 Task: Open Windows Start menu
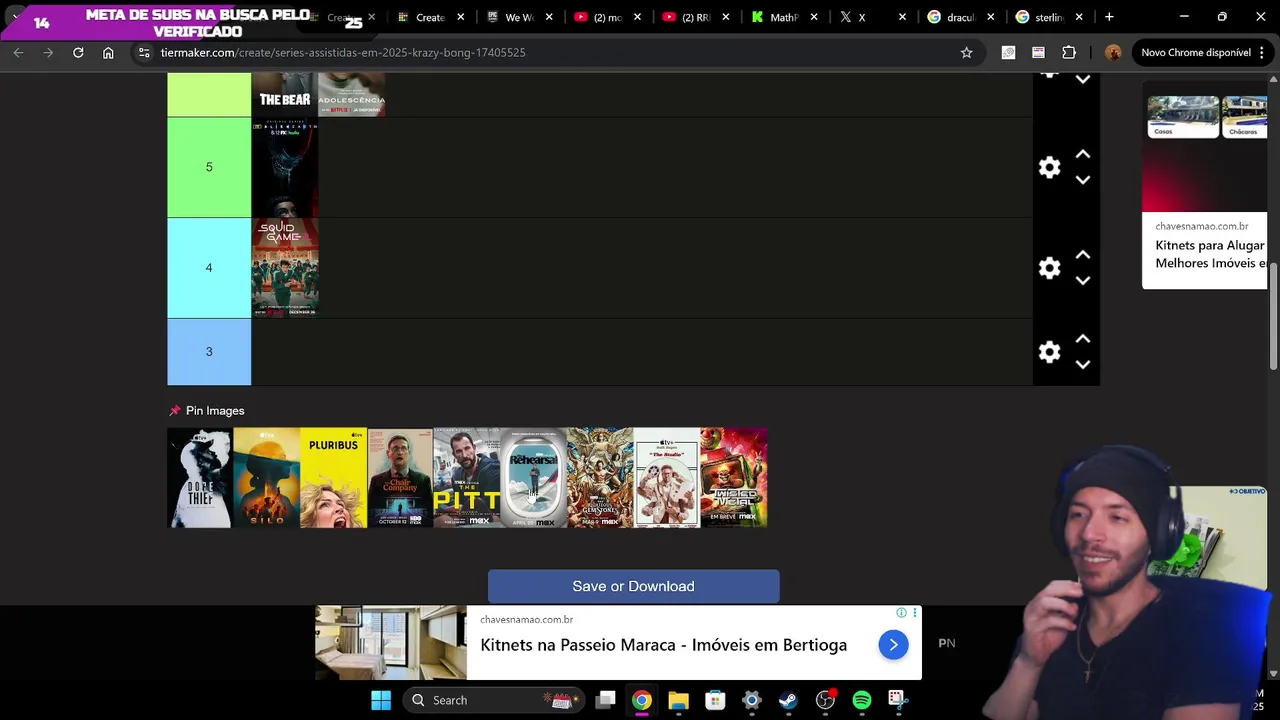[x=381, y=700]
